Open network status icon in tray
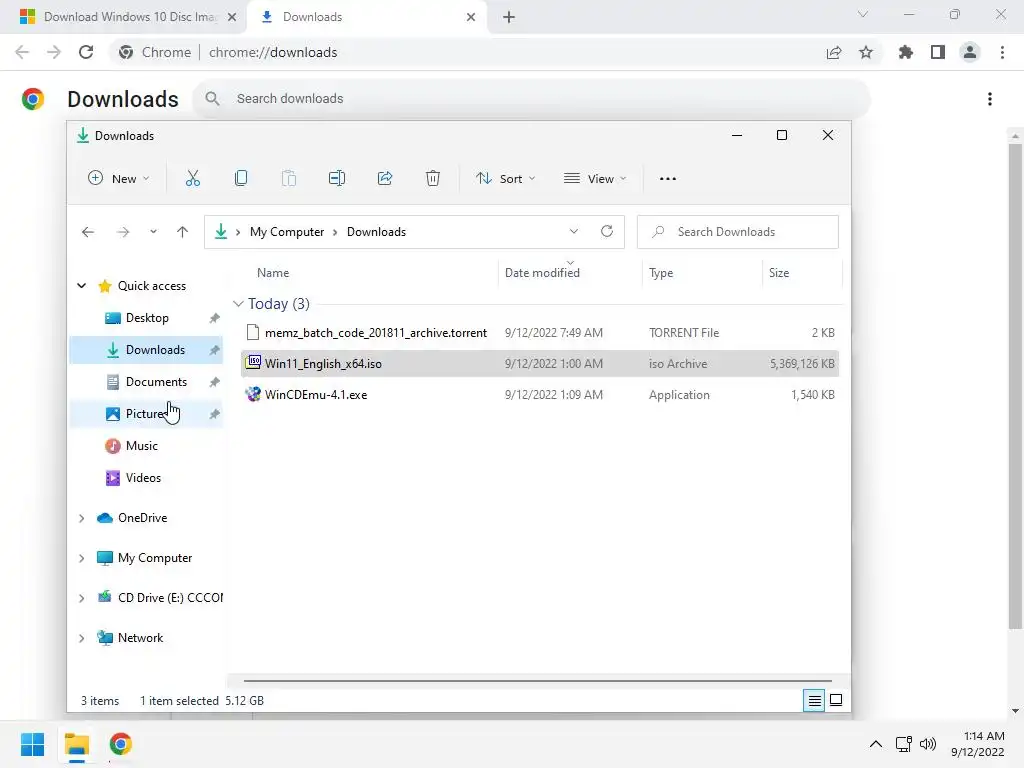This screenshot has width=1024, height=768. 904,744
